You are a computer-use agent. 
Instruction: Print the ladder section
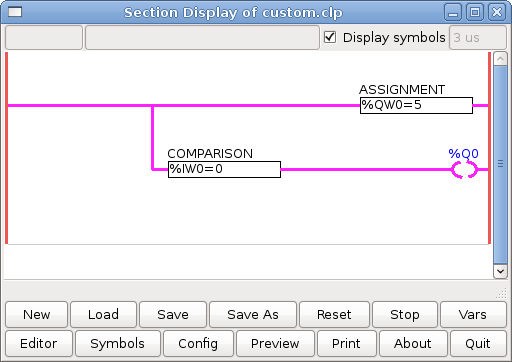(x=346, y=343)
